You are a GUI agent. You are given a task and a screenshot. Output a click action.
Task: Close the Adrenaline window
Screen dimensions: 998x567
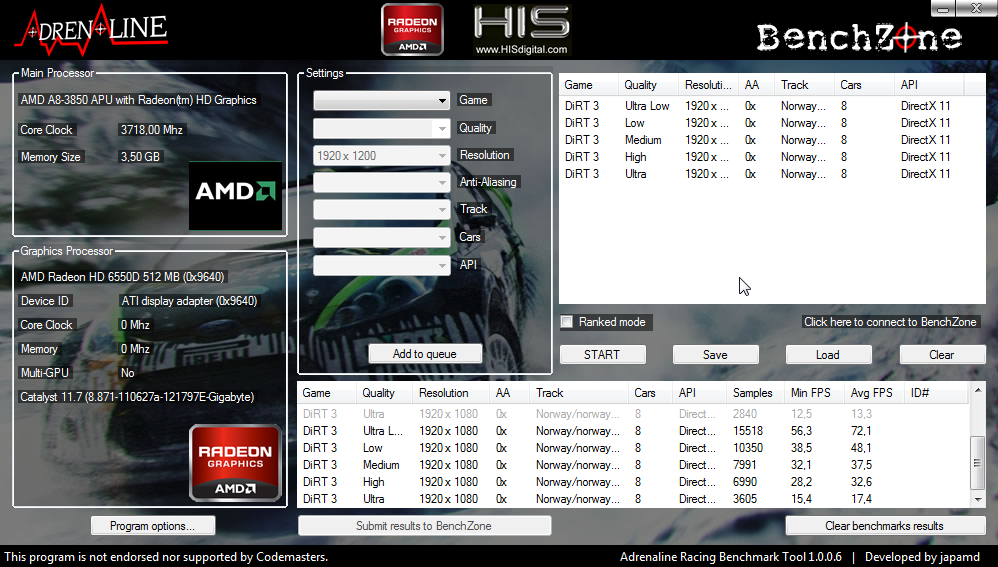977,8
